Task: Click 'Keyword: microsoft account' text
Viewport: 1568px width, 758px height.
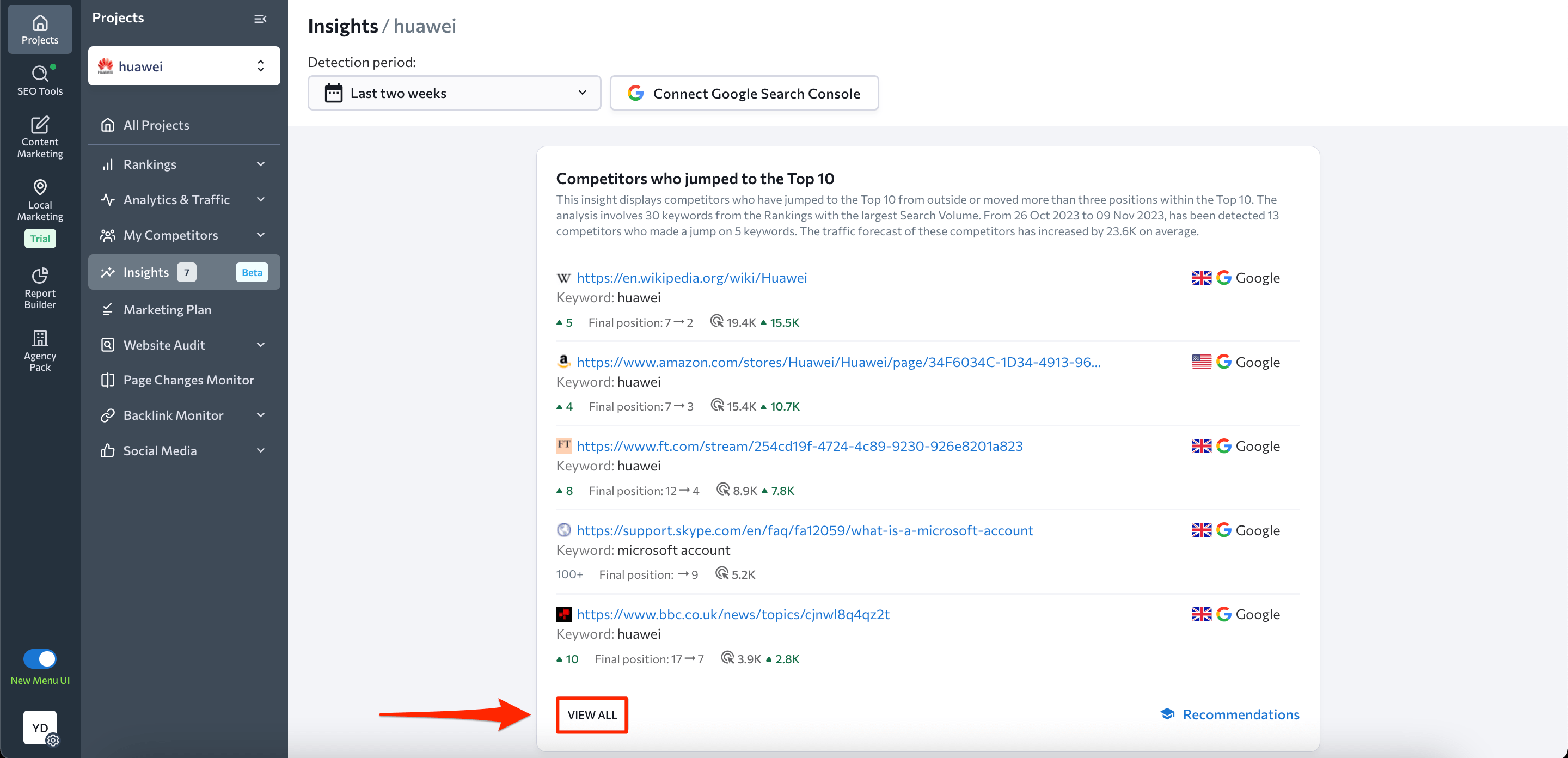Action: [x=643, y=550]
